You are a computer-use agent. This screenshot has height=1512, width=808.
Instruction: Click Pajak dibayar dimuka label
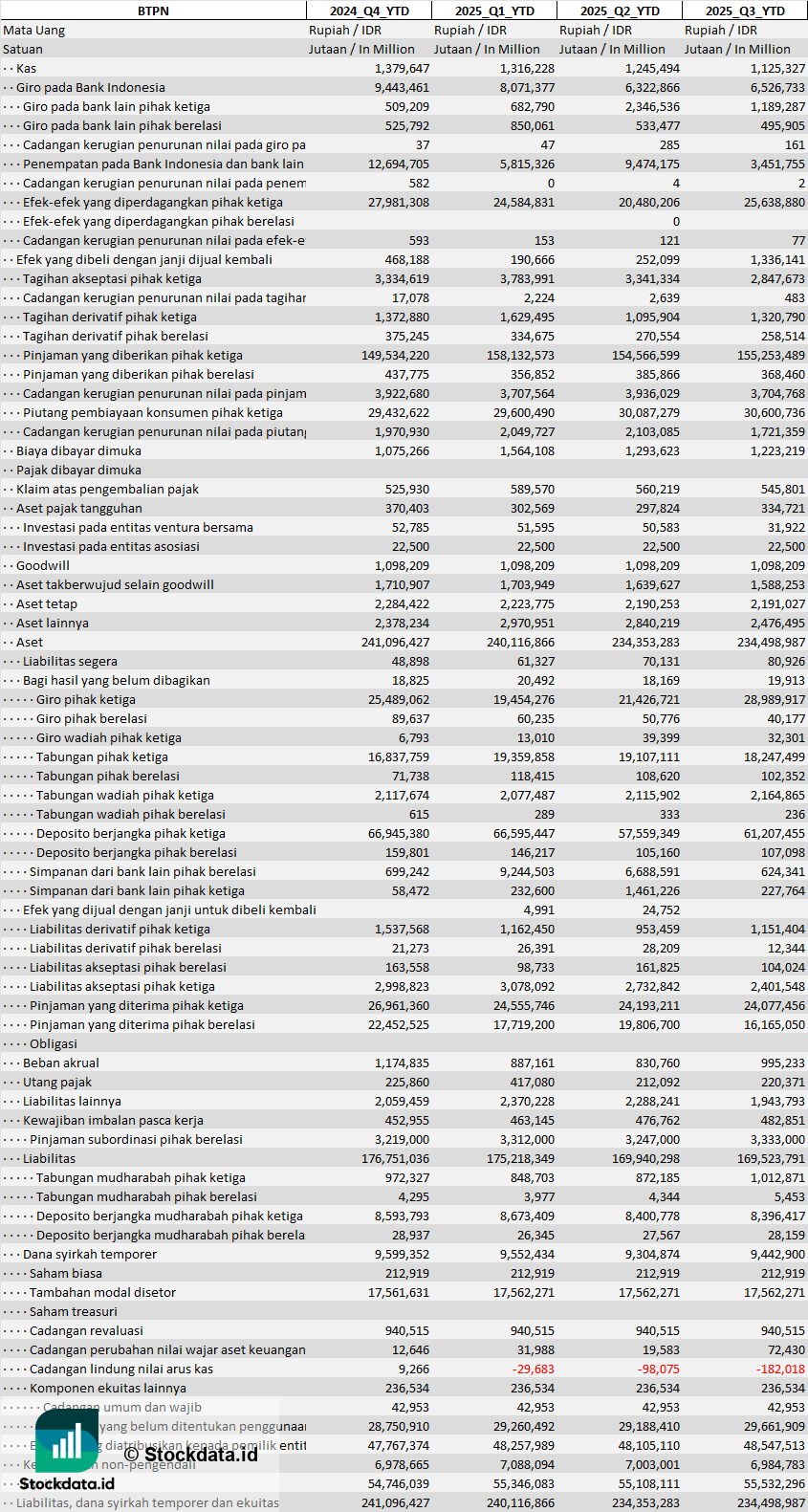click(x=78, y=470)
